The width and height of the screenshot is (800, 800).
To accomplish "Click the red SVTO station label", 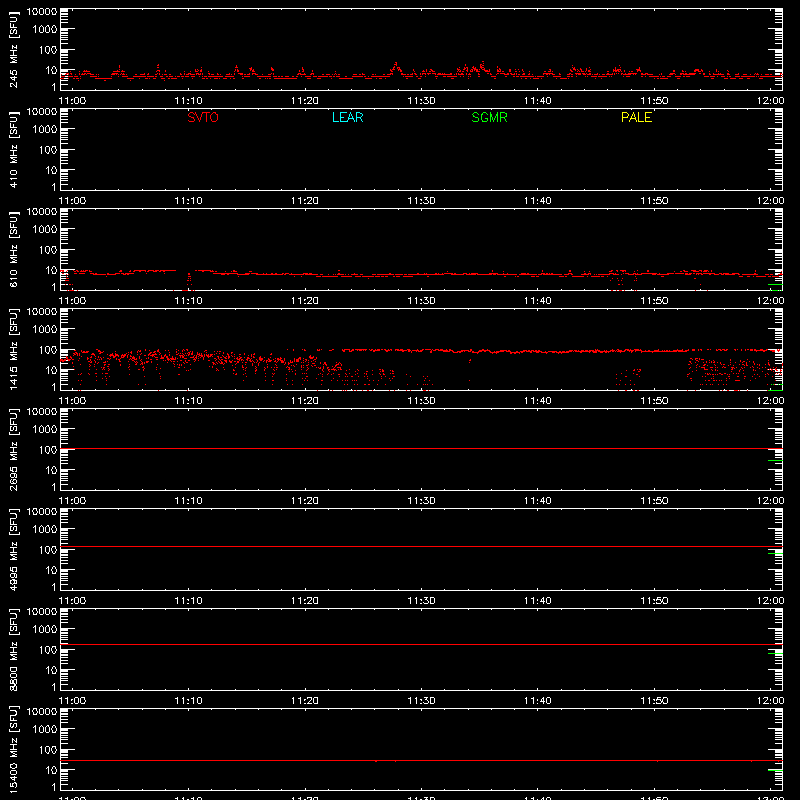I will coord(203,117).
